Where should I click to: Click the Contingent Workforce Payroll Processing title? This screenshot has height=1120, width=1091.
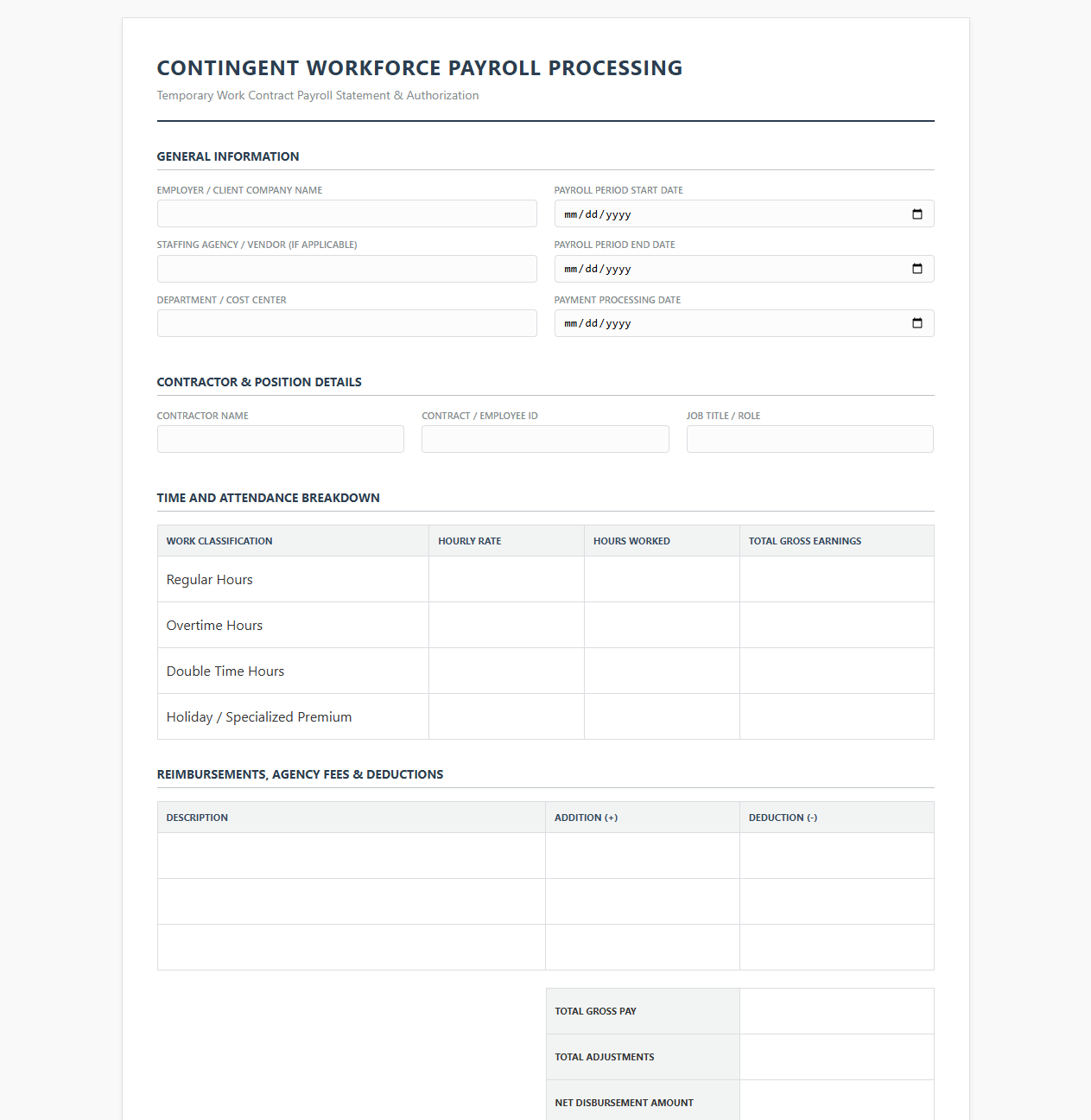(420, 68)
